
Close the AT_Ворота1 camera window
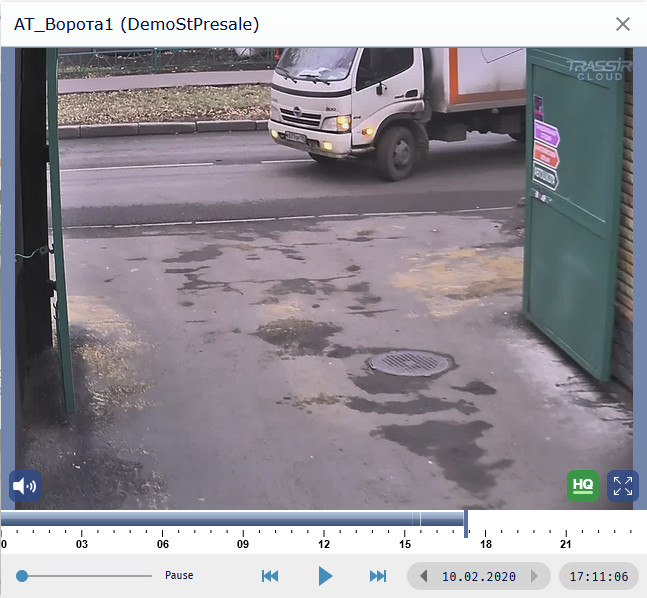click(623, 24)
